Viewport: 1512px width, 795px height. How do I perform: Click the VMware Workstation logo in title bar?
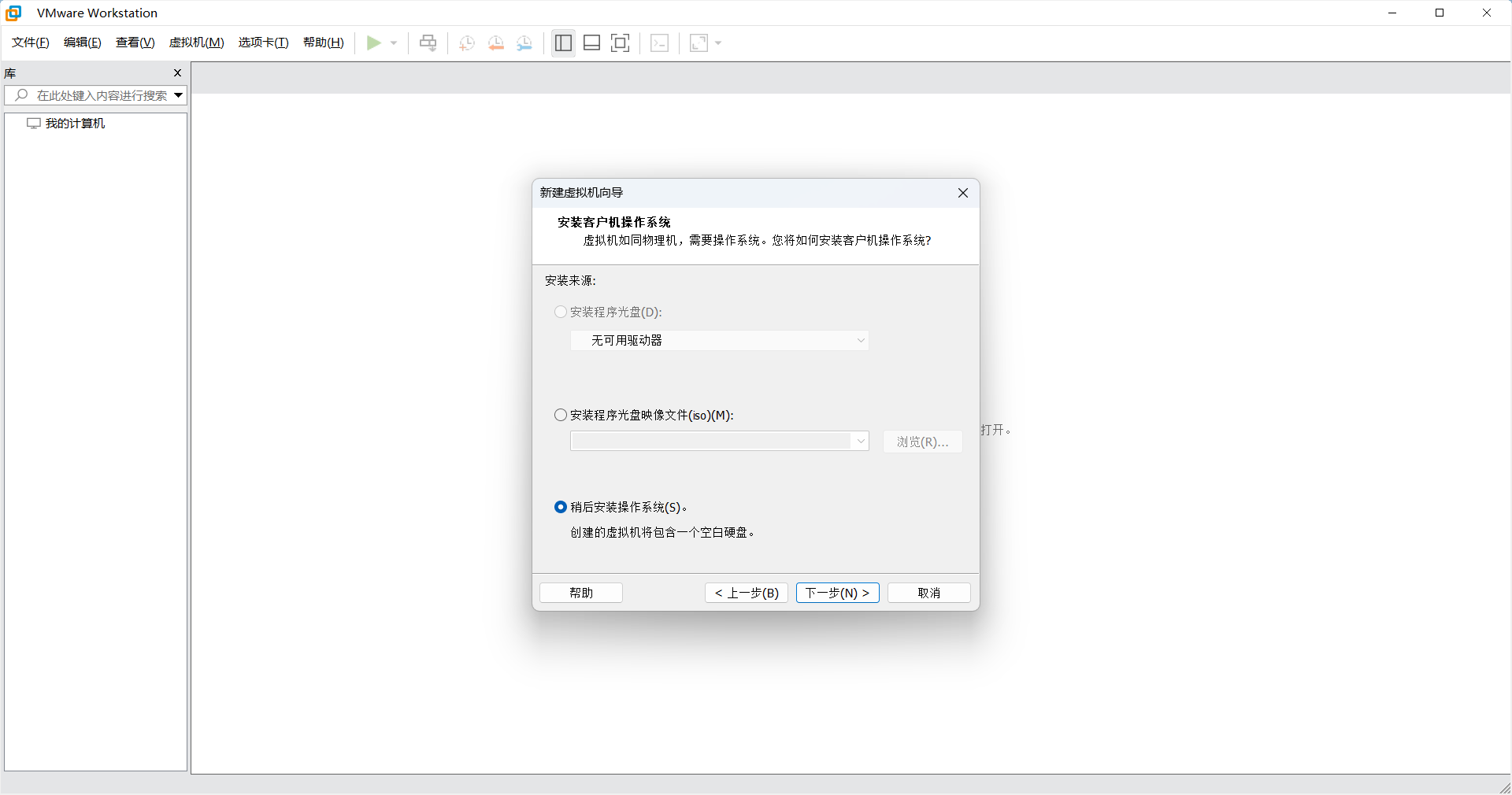tap(13, 13)
